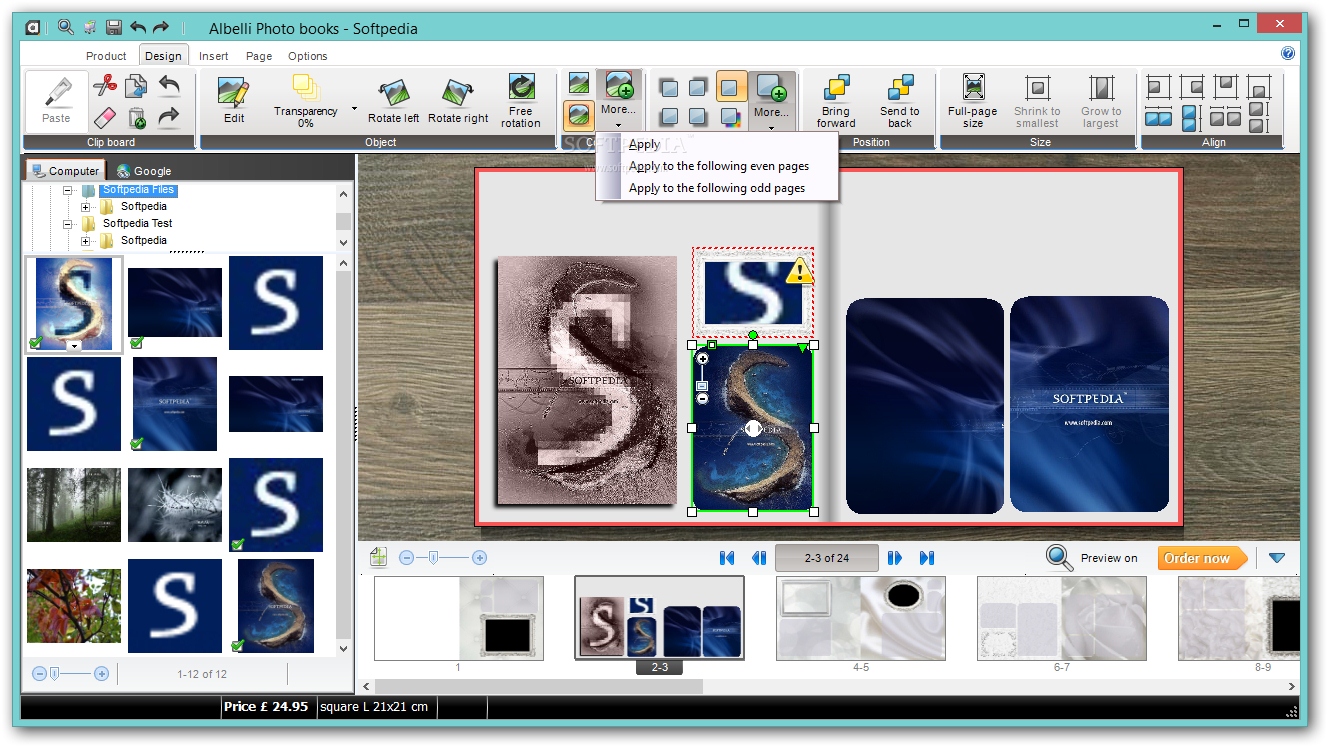Image resolution: width=1328 pixels, height=747 pixels.
Task: Select the first shadow style in top row
Action: pos(670,88)
